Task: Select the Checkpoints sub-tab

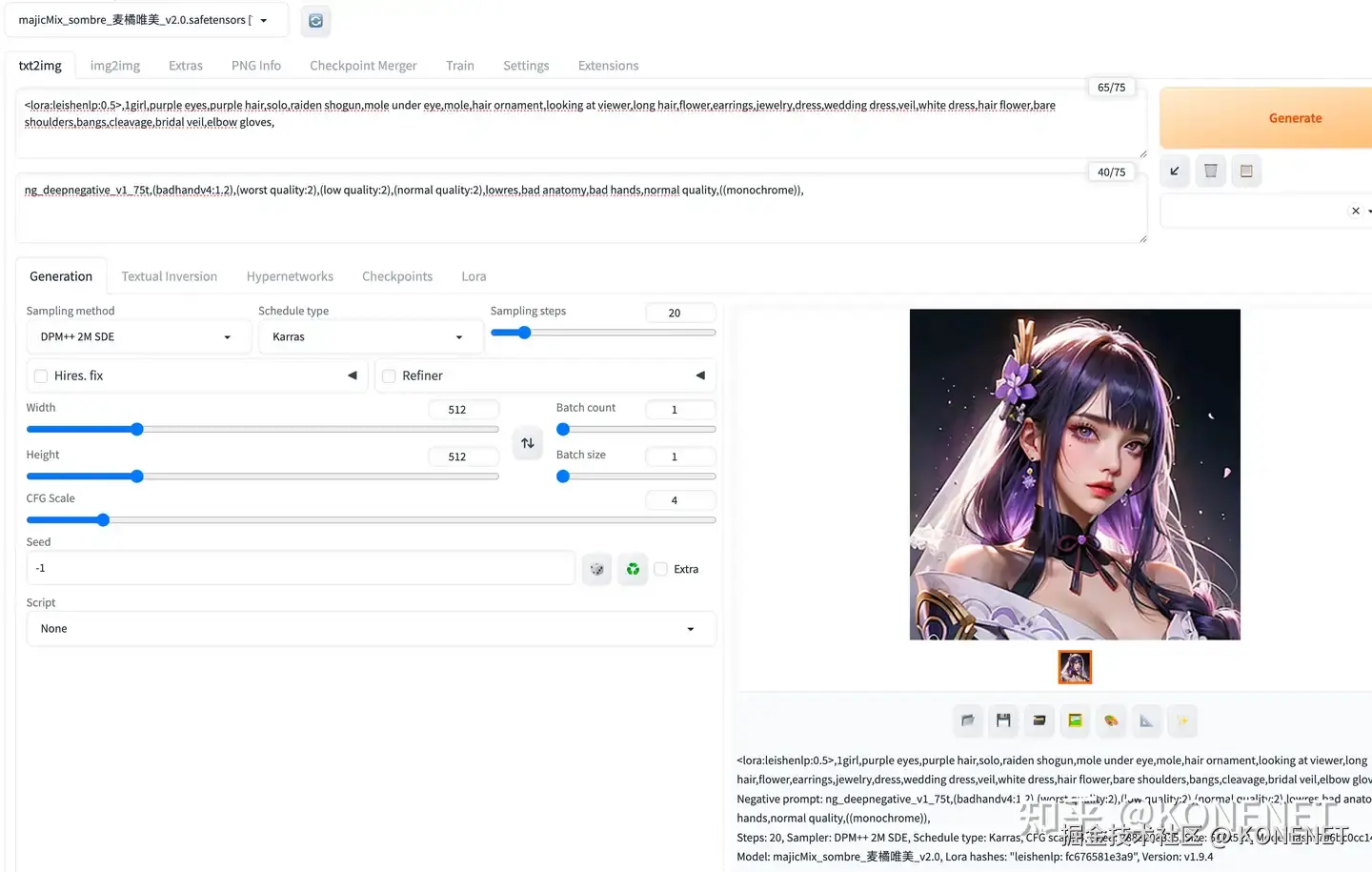Action: (x=397, y=276)
